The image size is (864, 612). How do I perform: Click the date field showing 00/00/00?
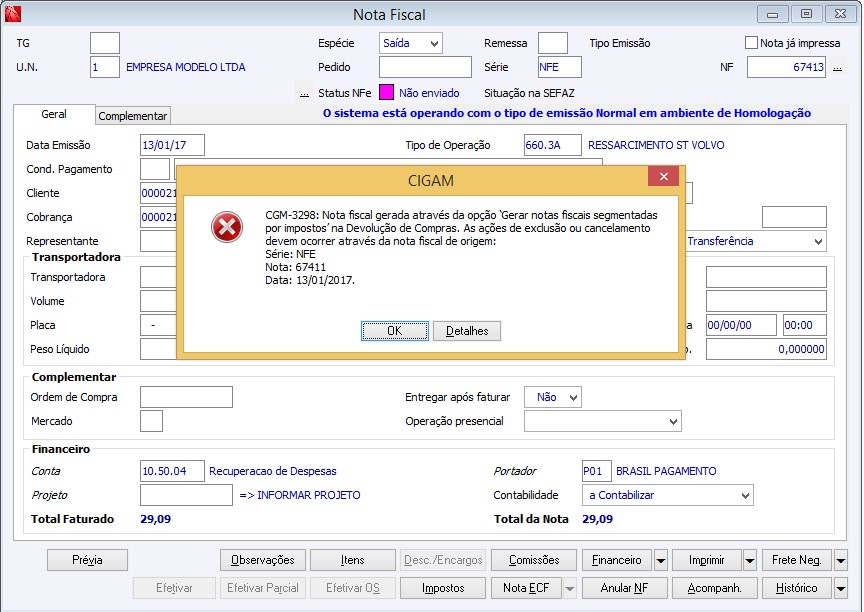click(742, 326)
